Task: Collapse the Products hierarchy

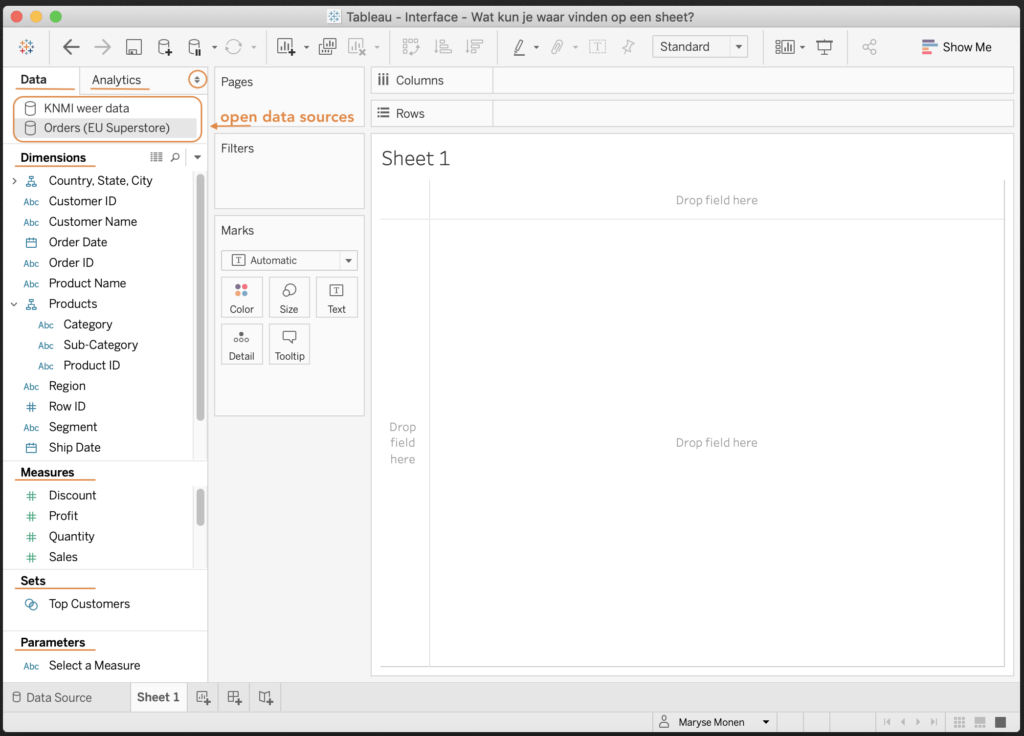Action: [14, 304]
